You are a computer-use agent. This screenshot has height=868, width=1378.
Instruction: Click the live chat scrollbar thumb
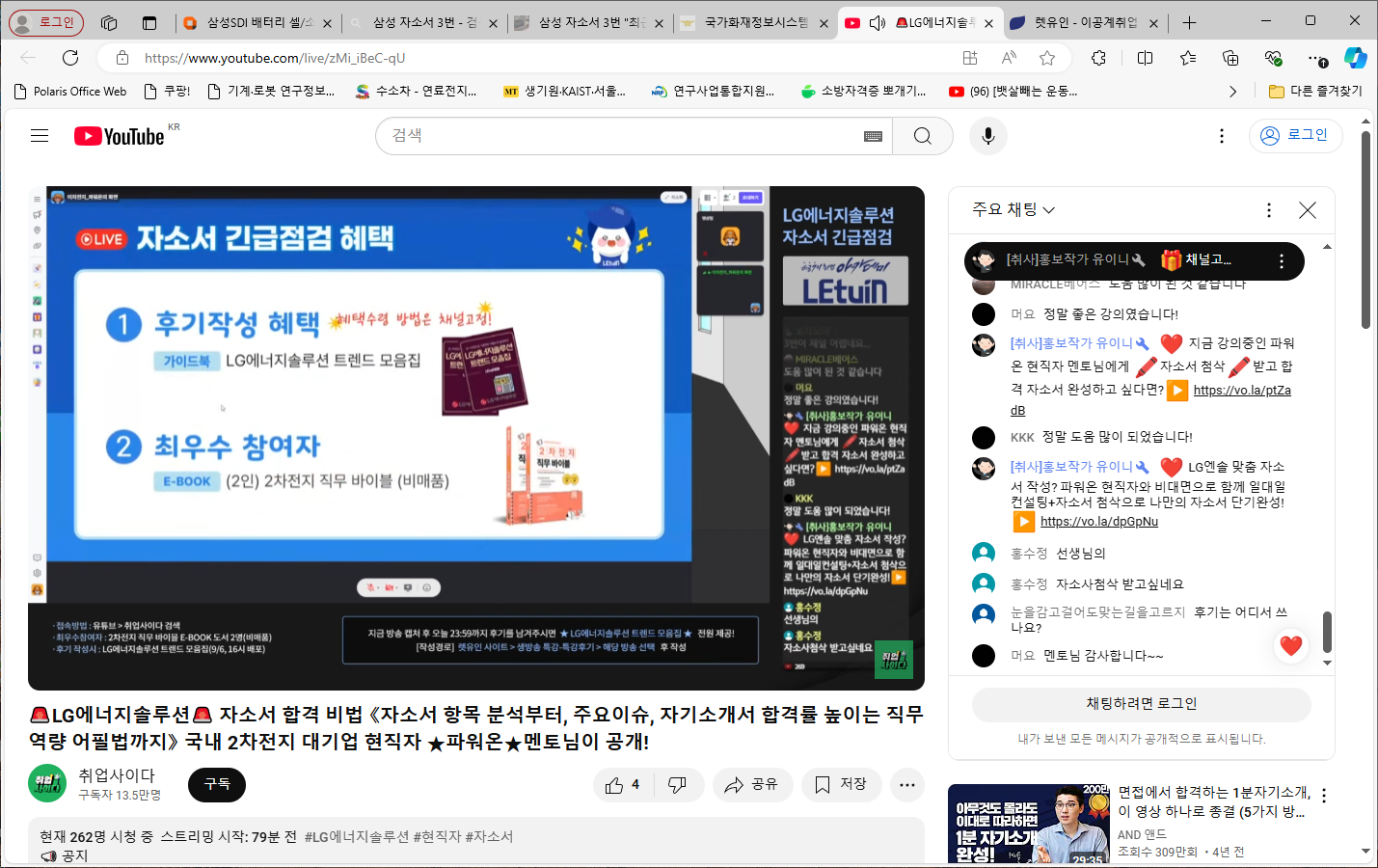1327,632
